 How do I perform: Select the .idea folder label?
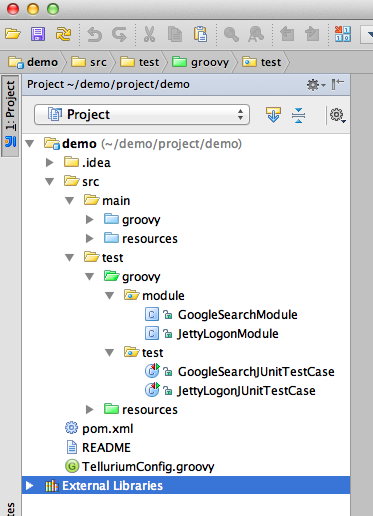tap(96, 163)
